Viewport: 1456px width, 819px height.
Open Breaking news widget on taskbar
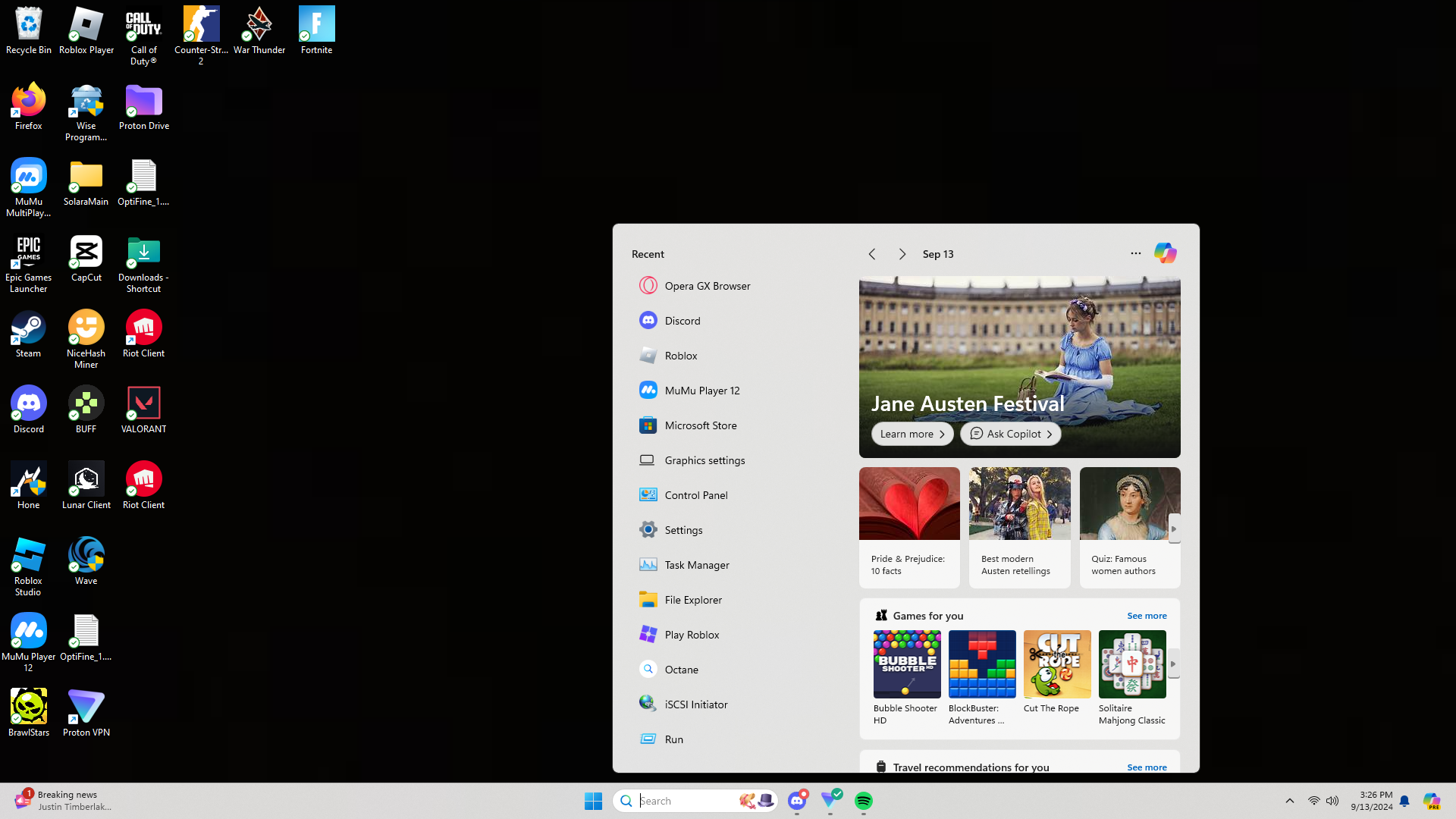[x=64, y=801]
